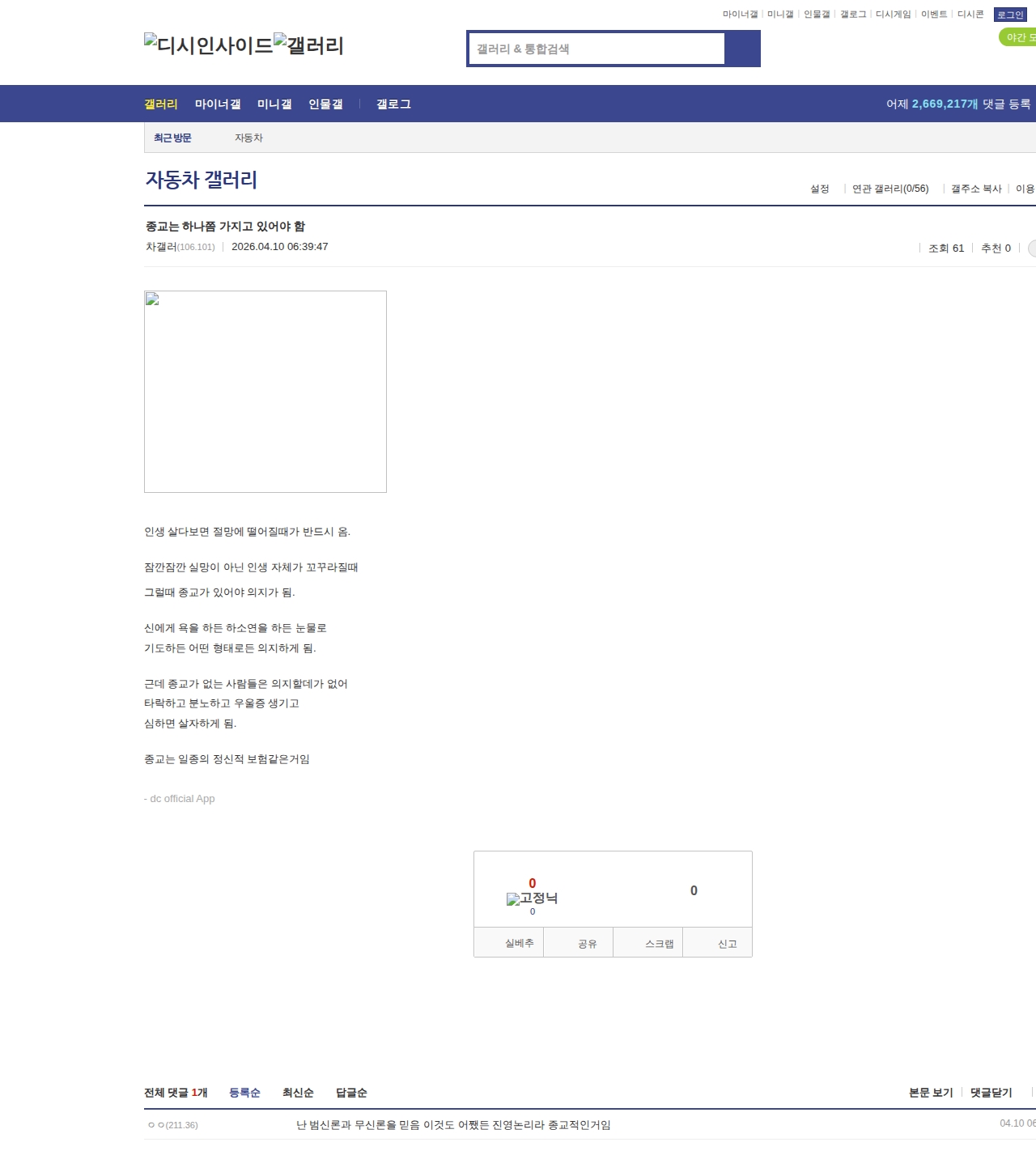This screenshot has width=1036, height=1155.
Task: Toggle the green 야간 모드 button
Action: point(1017,37)
